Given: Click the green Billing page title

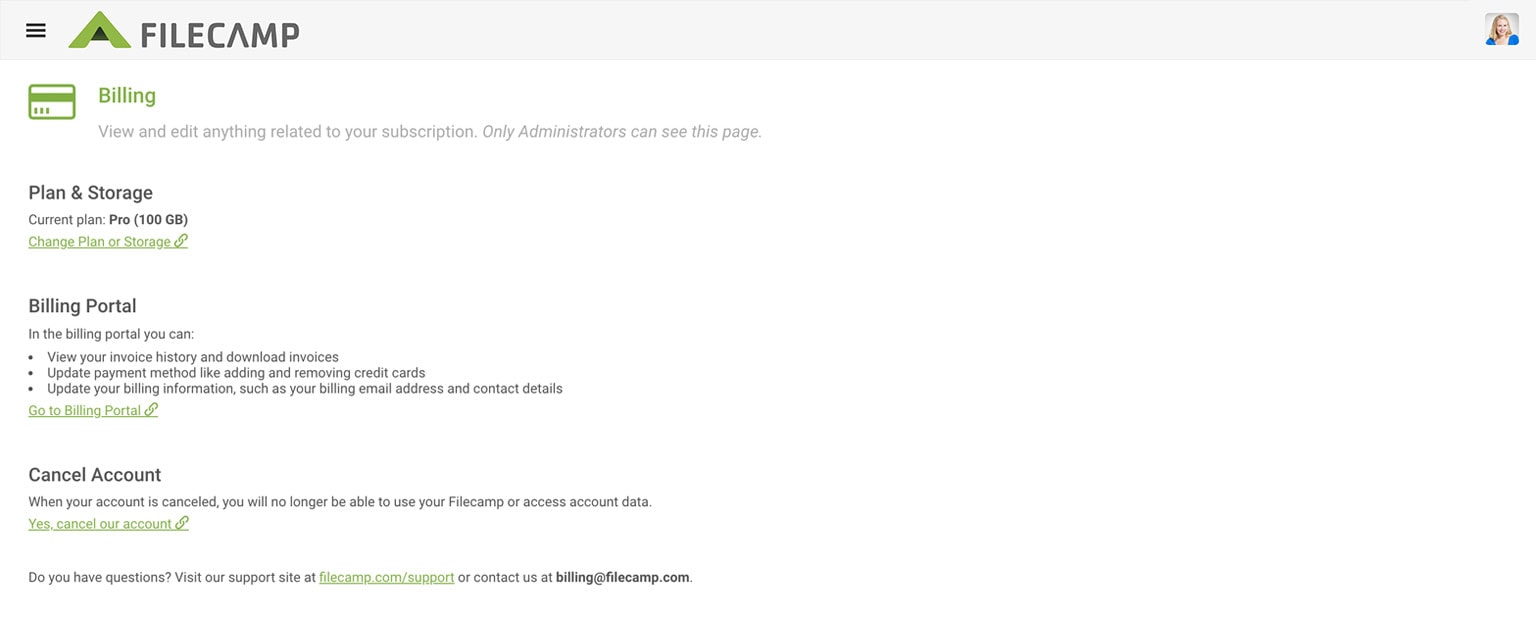Looking at the screenshot, I should [127, 96].
